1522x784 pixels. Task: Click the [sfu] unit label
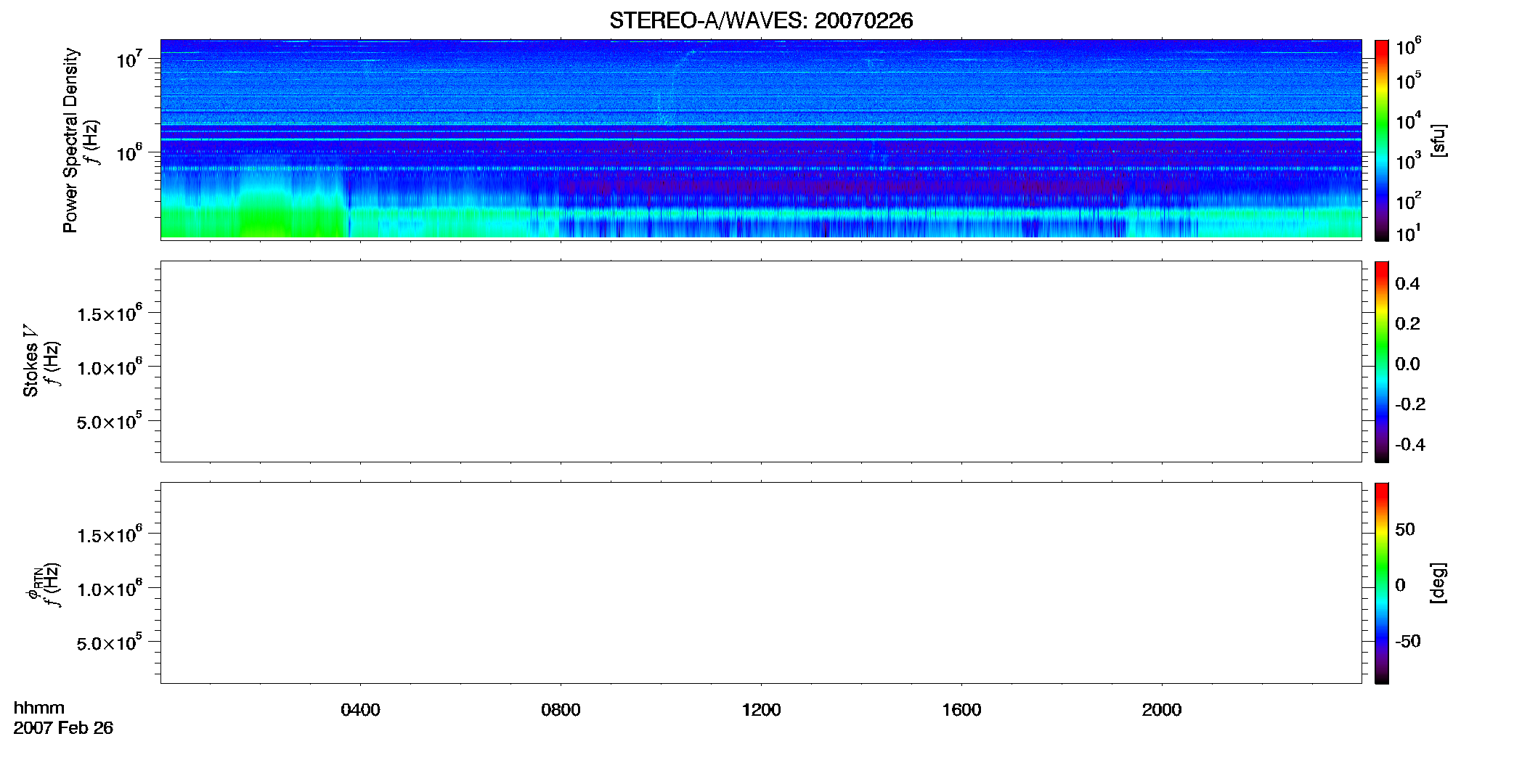(1438, 141)
